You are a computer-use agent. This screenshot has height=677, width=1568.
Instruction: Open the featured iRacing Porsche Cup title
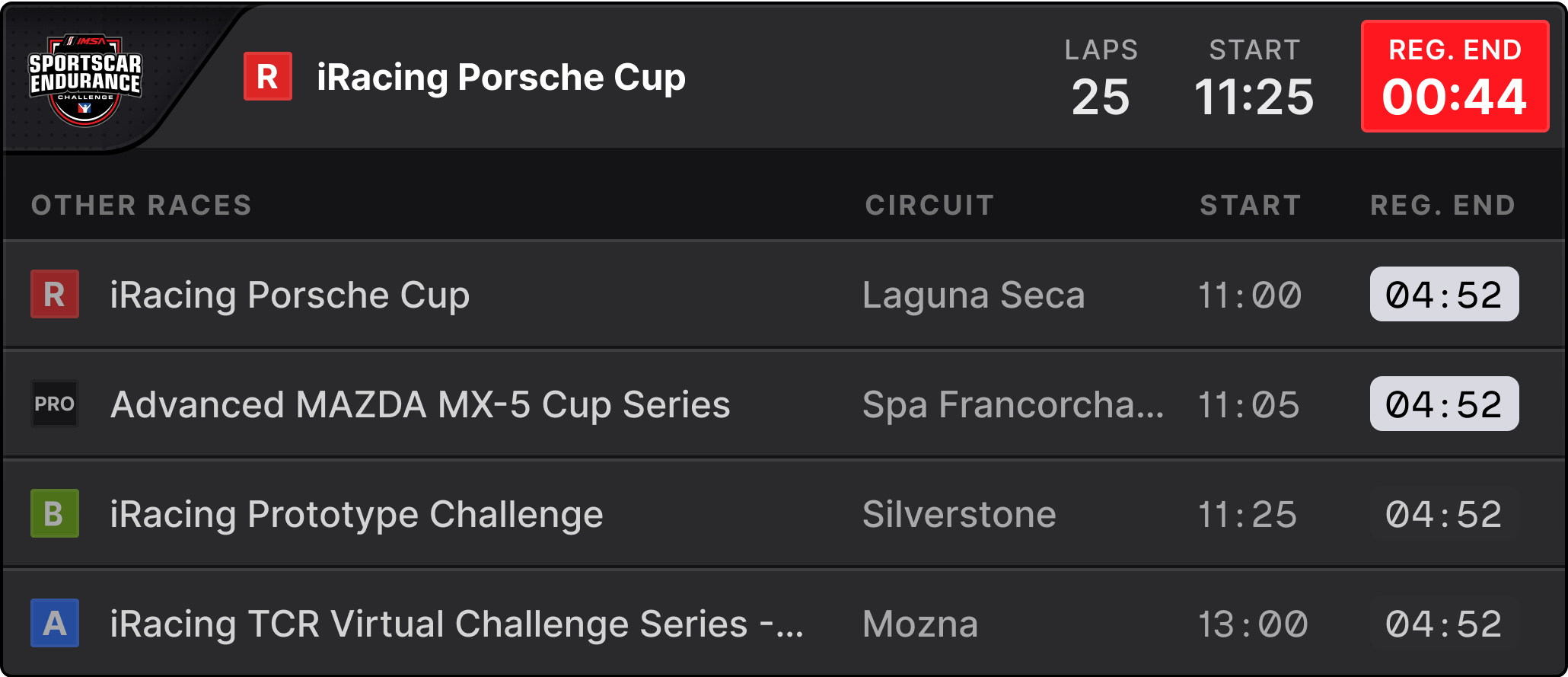click(501, 77)
